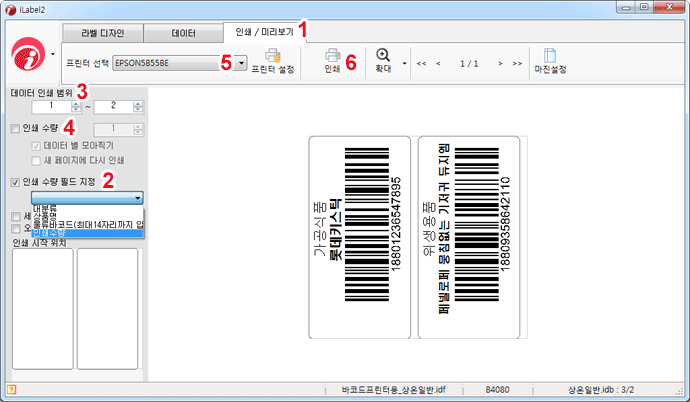Select the right 인쇄 시작 위치 label cell
This screenshot has width=690, height=402.
click(107, 309)
